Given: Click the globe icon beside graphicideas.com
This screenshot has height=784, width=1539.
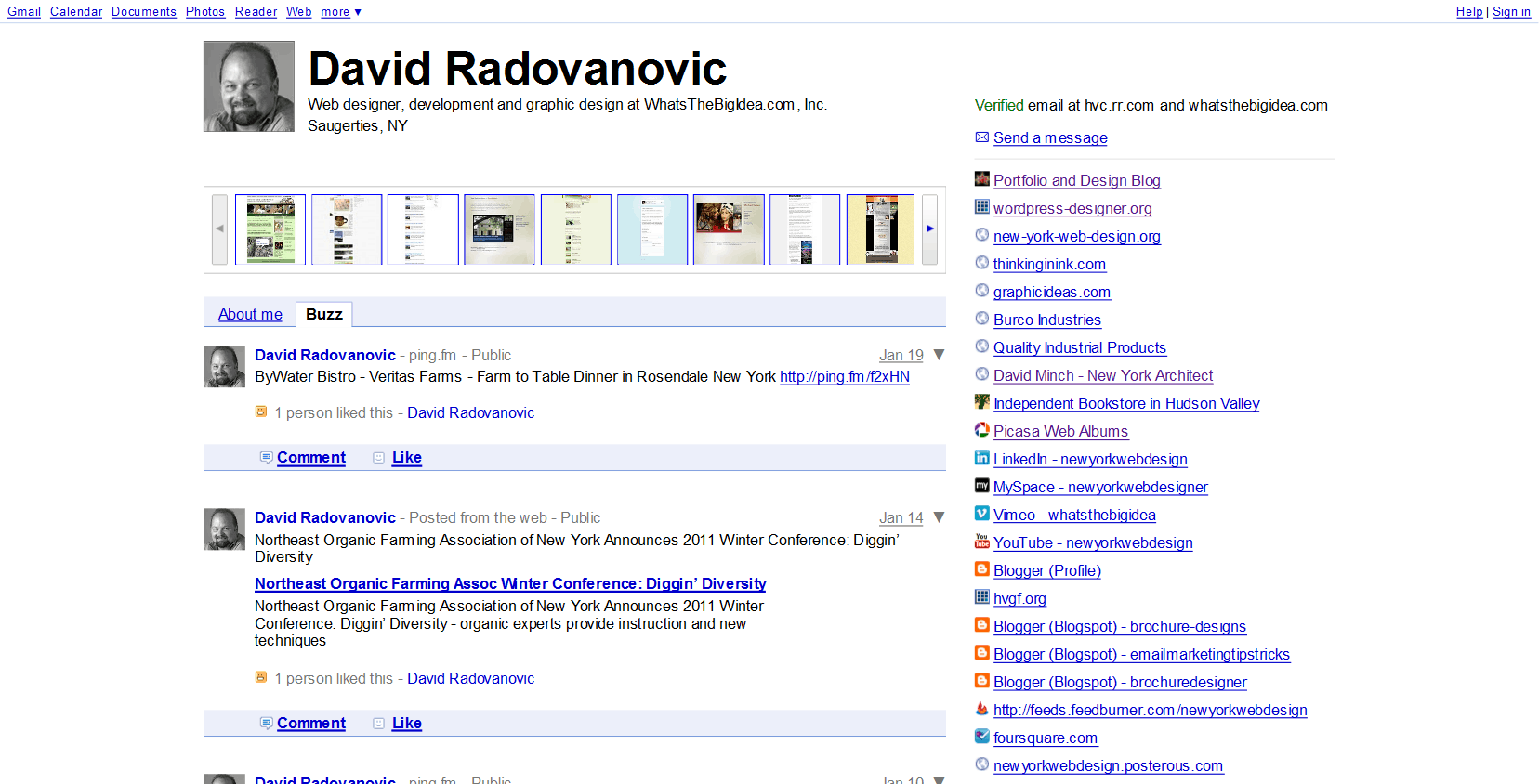Looking at the screenshot, I should point(981,290).
